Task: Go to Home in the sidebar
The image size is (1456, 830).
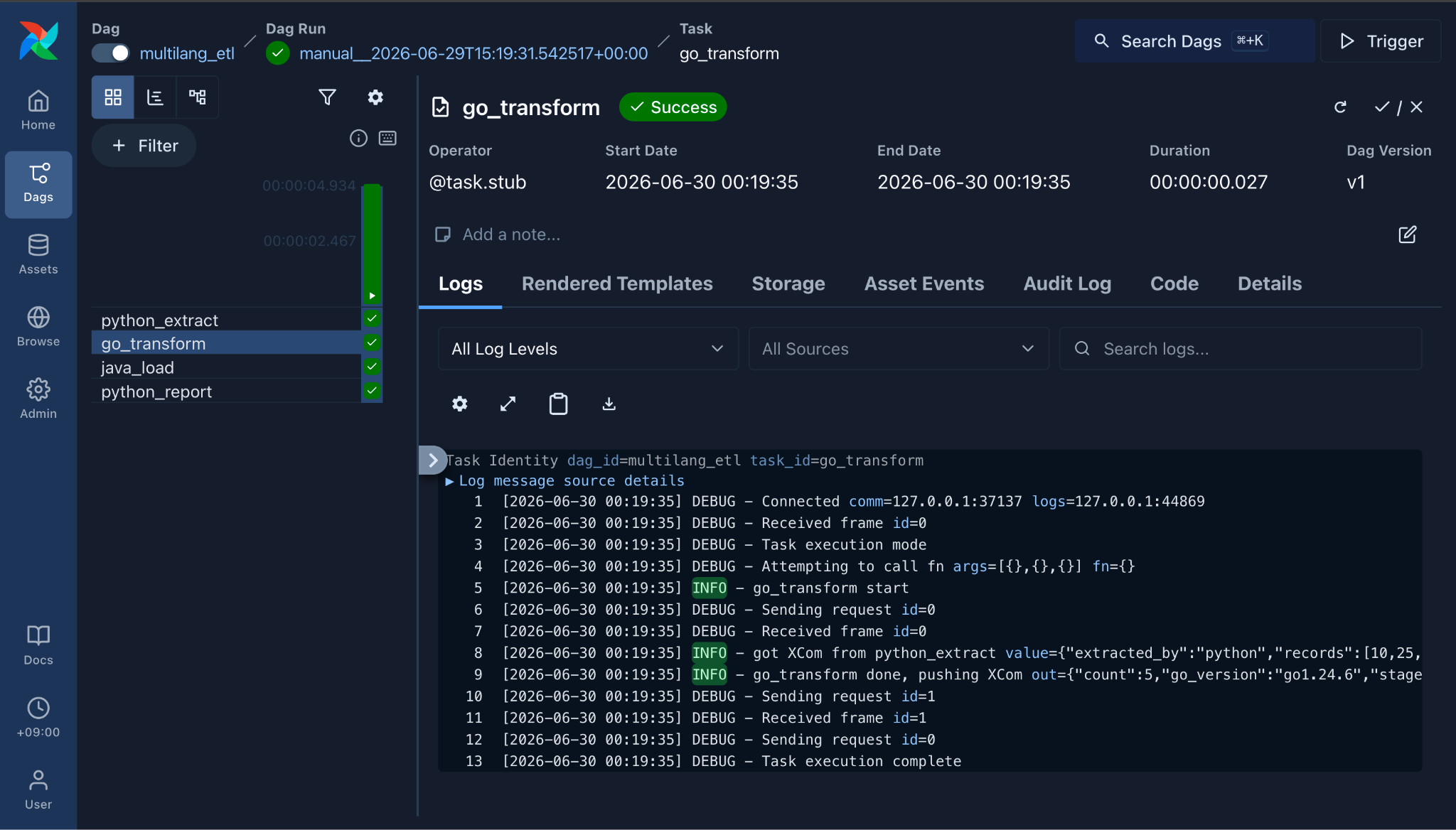Action: tap(38, 110)
